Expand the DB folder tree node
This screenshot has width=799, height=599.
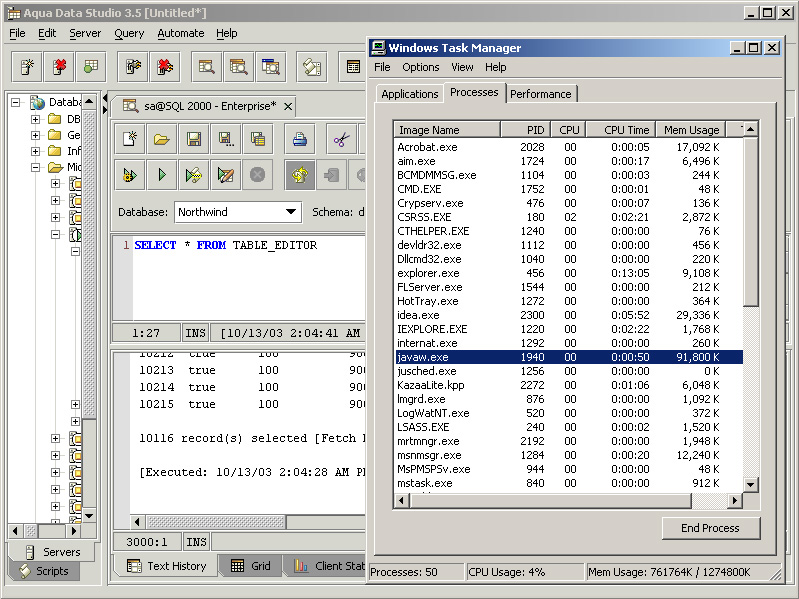(x=36, y=119)
